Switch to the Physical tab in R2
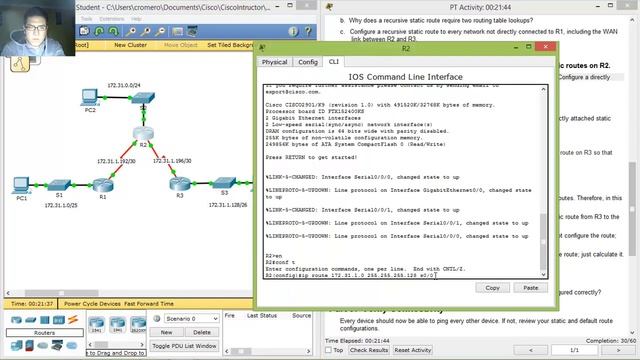Screen dimensions: 640x360 click(274, 62)
